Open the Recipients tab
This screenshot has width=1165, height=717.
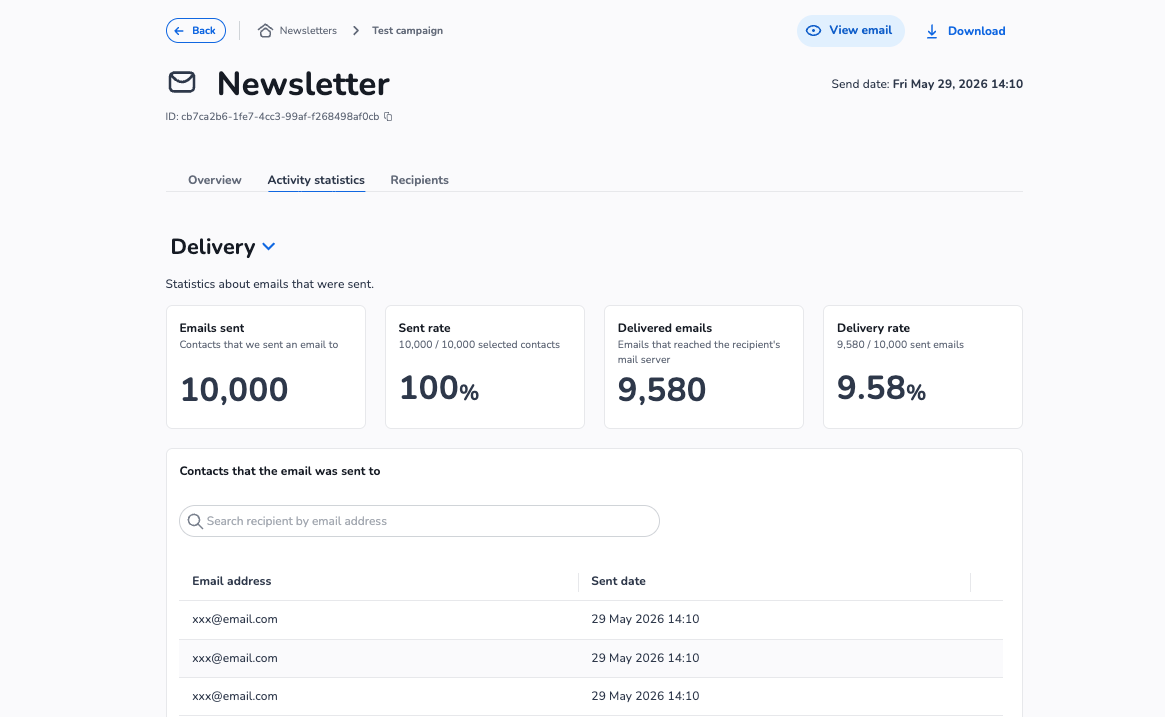click(419, 180)
